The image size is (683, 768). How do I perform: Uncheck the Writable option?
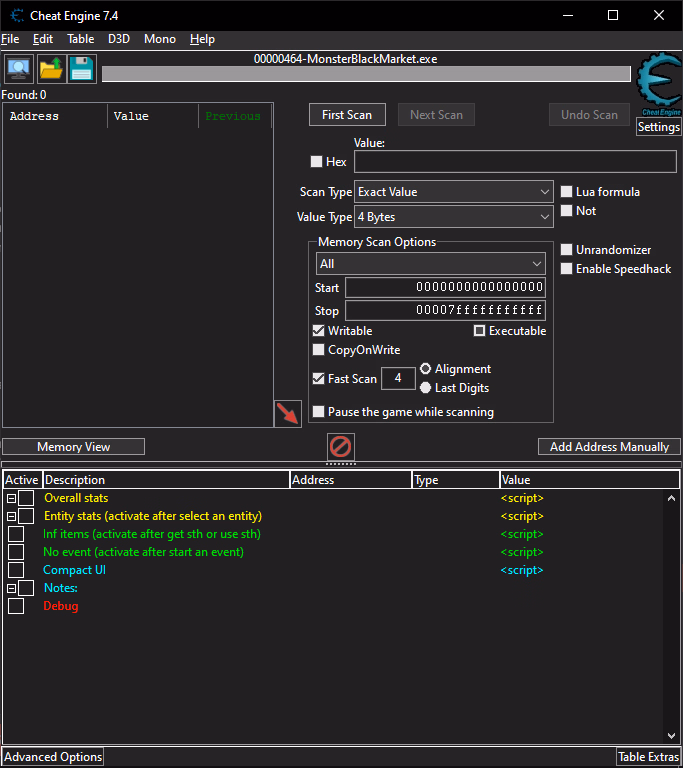coord(318,331)
